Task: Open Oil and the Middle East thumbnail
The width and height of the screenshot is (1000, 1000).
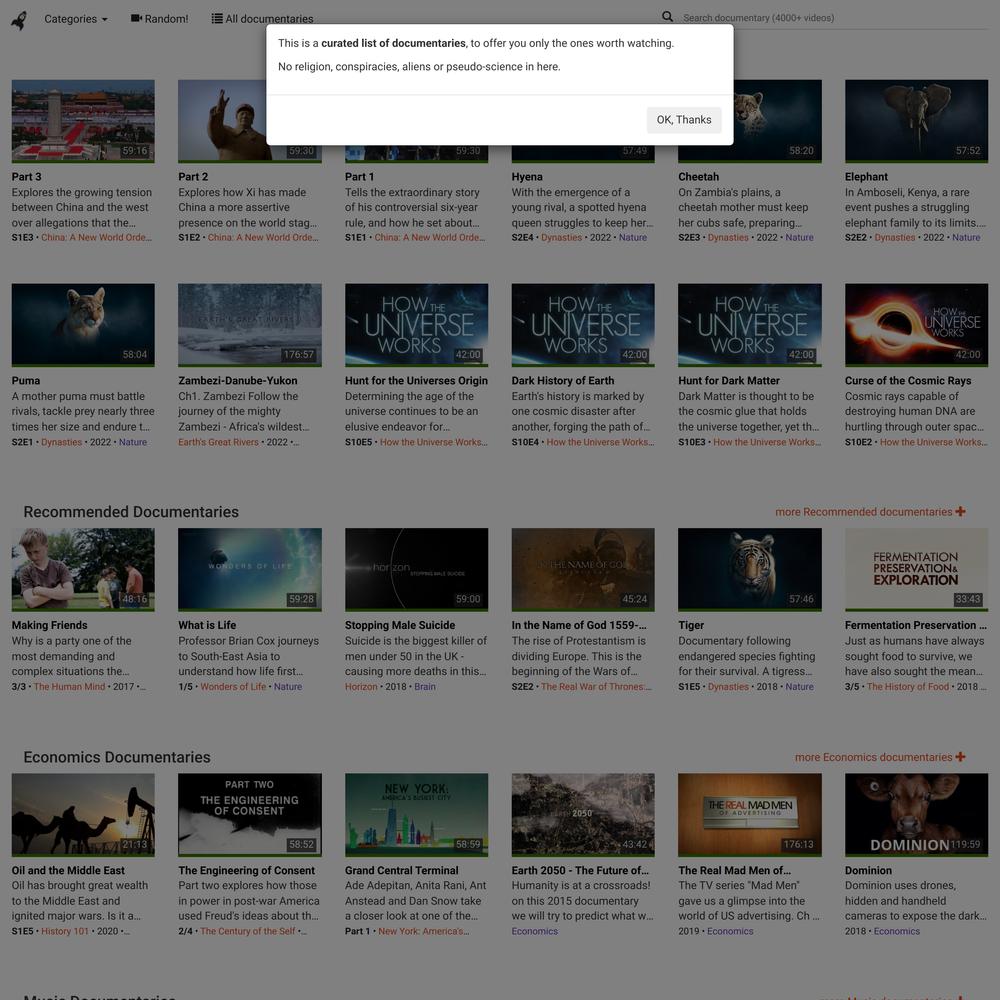Action: [x=83, y=814]
